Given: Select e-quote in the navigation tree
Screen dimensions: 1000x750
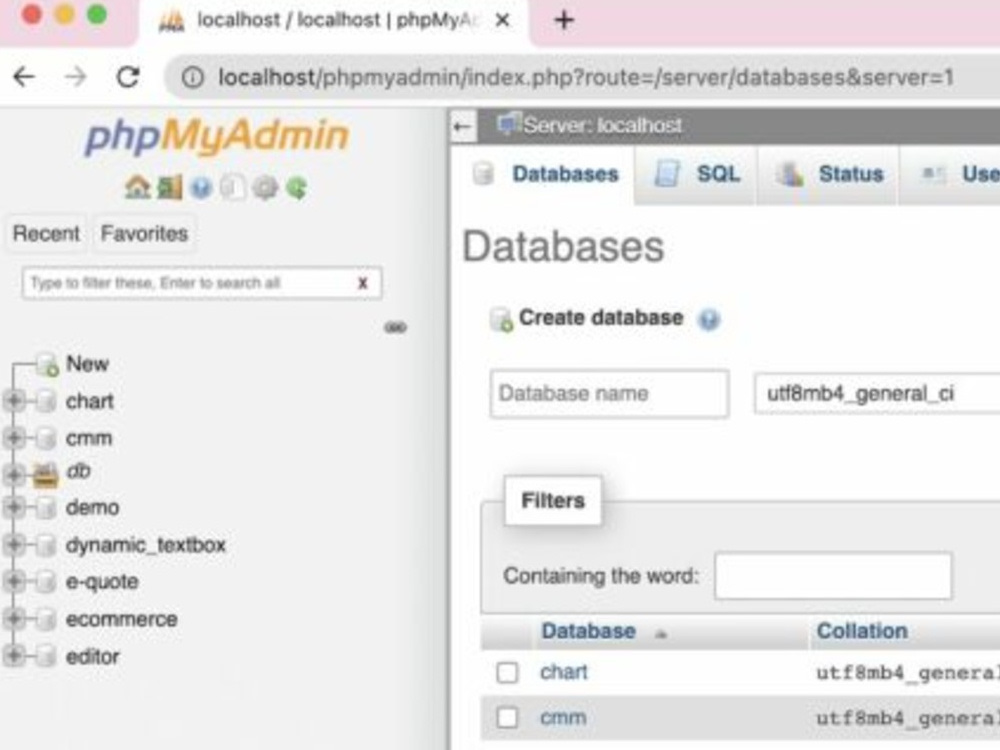Looking at the screenshot, I should (x=102, y=582).
